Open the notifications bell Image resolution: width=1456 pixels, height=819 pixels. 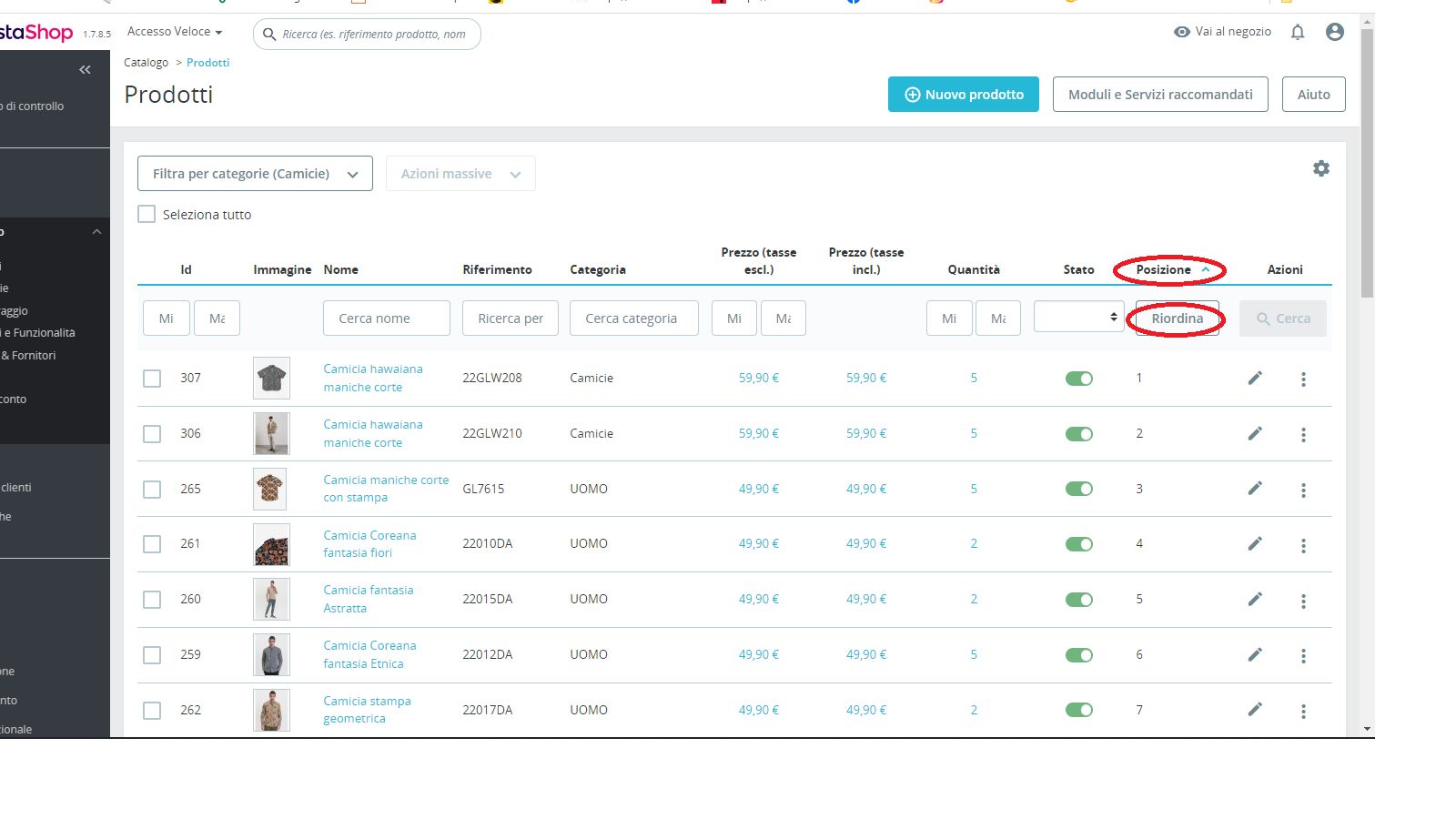pyautogui.click(x=1298, y=32)
